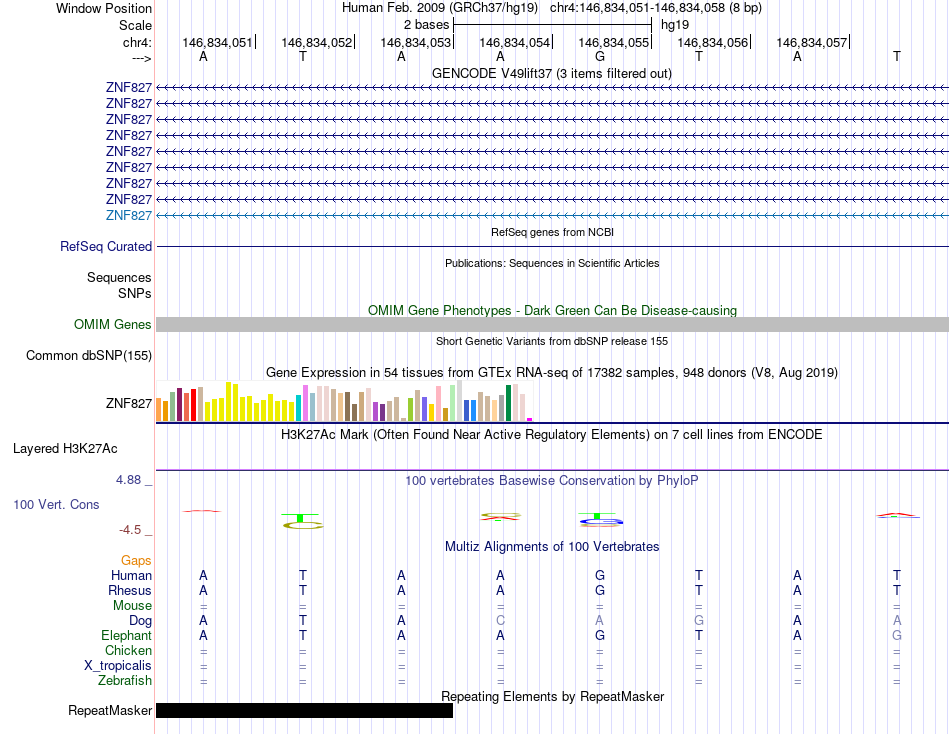The height and width of the screenshot is (734, 950).
Task: Click the green-olive conservation logo under 146,834,052
Action: tap(303, 521)
